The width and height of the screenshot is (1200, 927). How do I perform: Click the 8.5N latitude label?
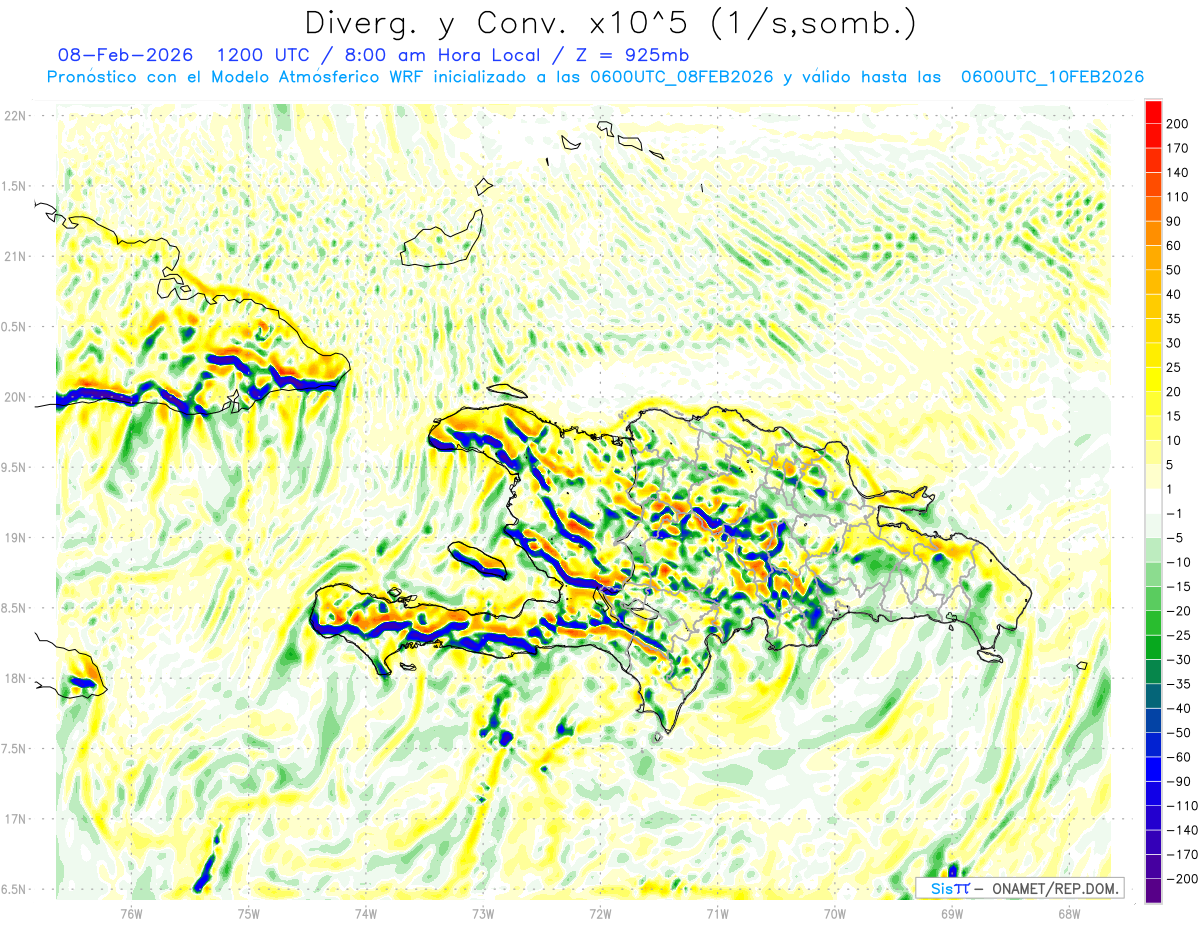pyautogui.click(x=13, y=608)
